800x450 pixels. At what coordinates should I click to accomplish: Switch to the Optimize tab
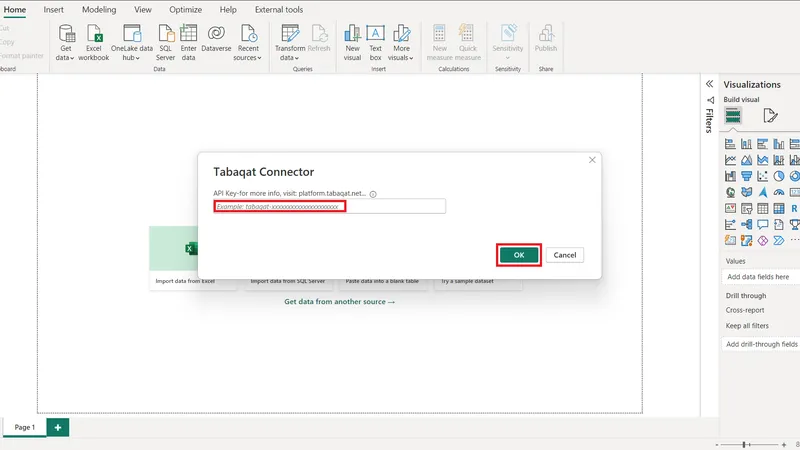click(x=185, y=9)
